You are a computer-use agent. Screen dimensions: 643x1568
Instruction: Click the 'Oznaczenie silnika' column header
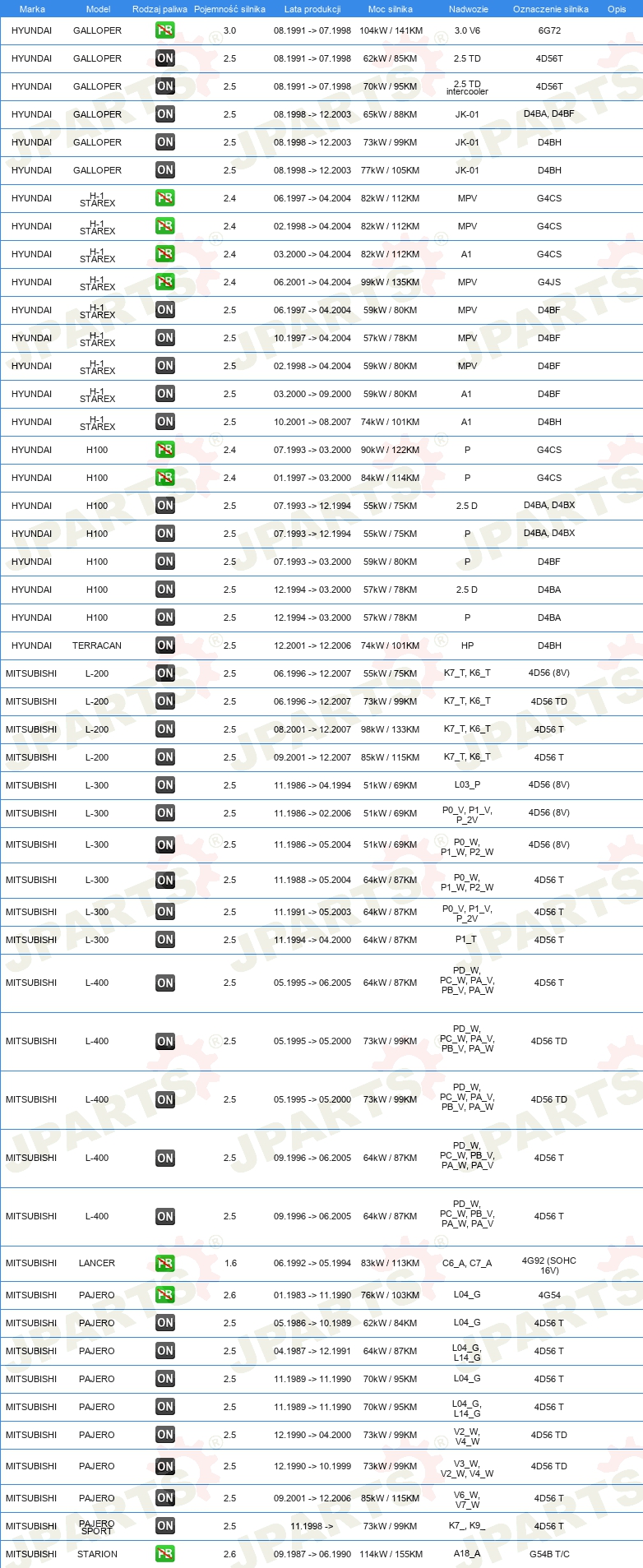(x=551, y=9)
